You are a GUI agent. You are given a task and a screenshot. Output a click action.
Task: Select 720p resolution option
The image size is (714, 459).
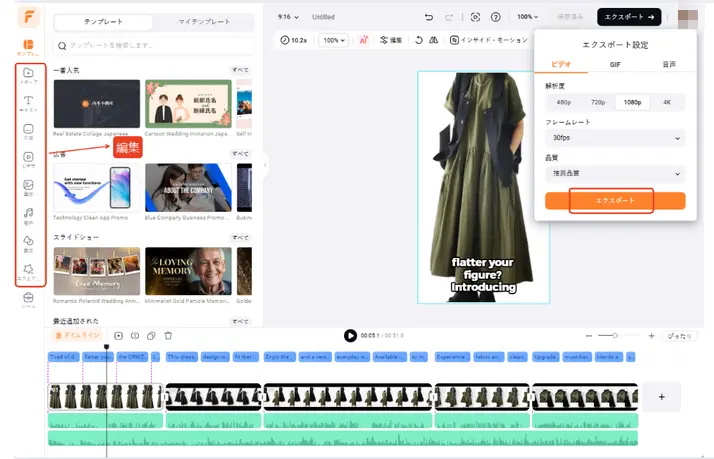[598, 102]
